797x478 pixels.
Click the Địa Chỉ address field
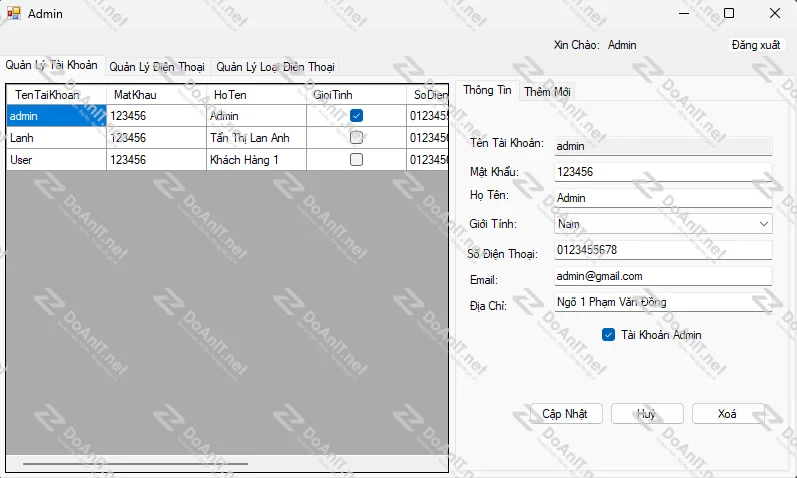pyautogui.click(x=662, y=302)
